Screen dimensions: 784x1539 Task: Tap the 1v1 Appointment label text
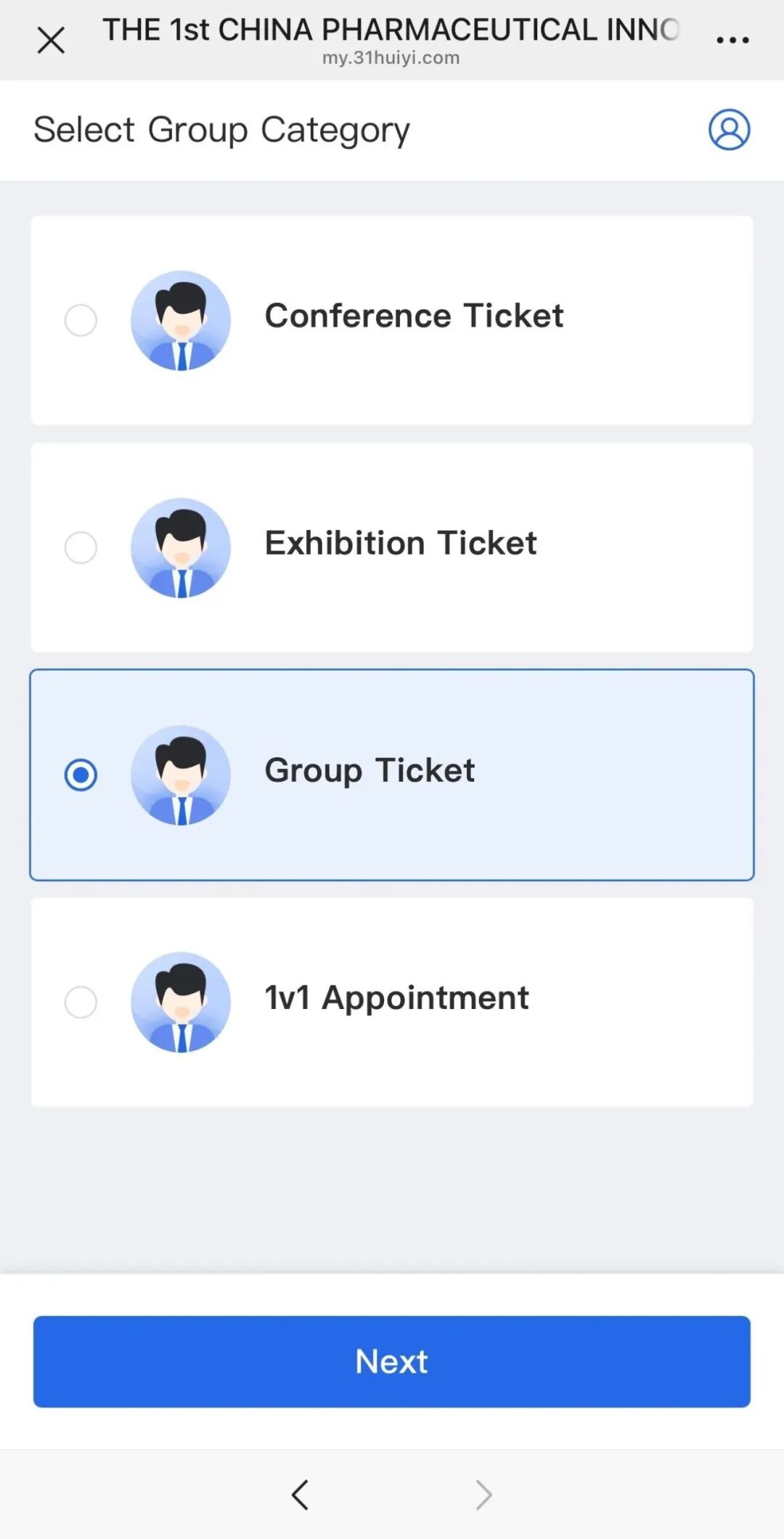click(x=396, y=997)
